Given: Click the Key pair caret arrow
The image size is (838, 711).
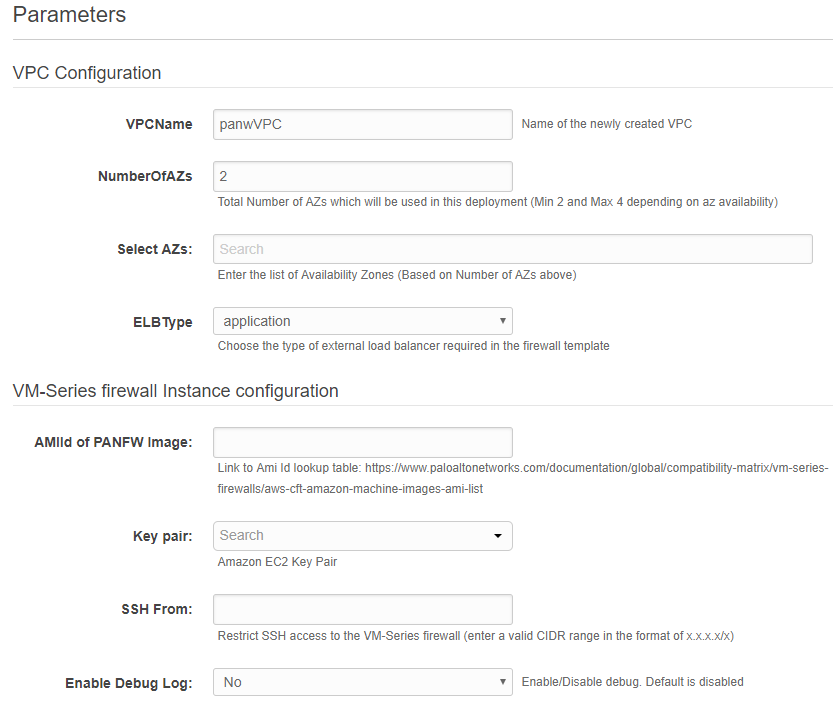Looking at the screenshot, I should pyautogui.click(x=498, y=536).
